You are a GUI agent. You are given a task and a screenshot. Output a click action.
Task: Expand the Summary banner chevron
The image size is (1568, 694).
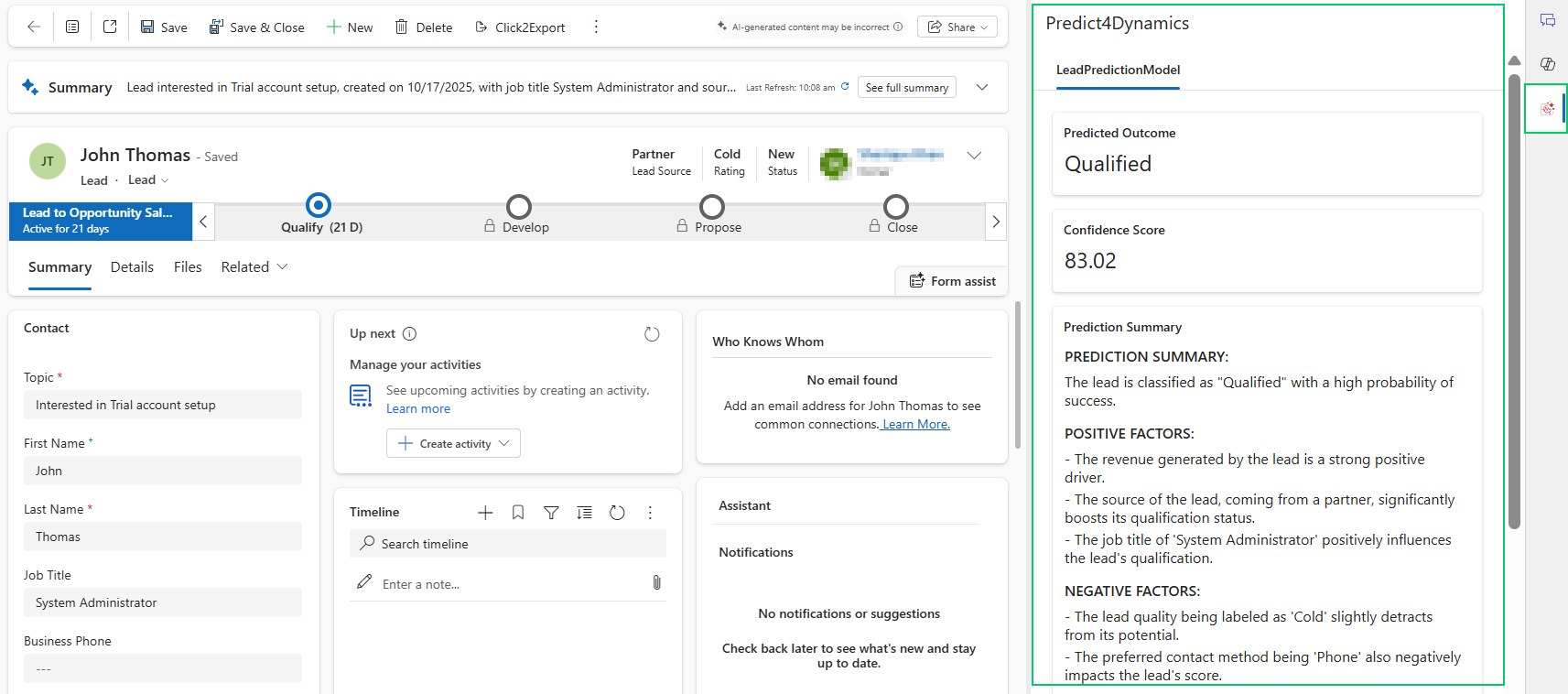tap(982, 87)
